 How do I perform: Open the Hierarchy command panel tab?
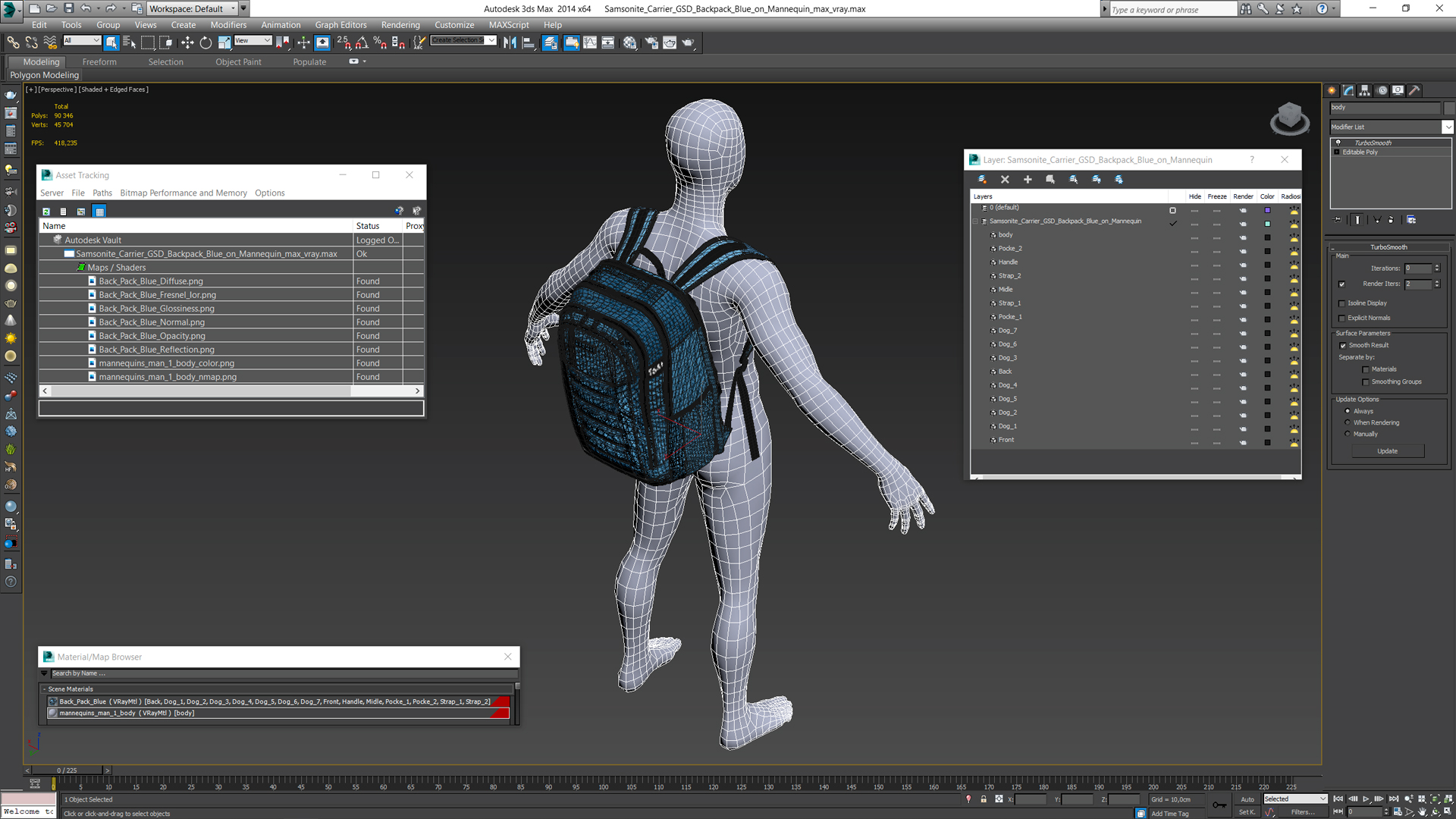coord(1365,90)
